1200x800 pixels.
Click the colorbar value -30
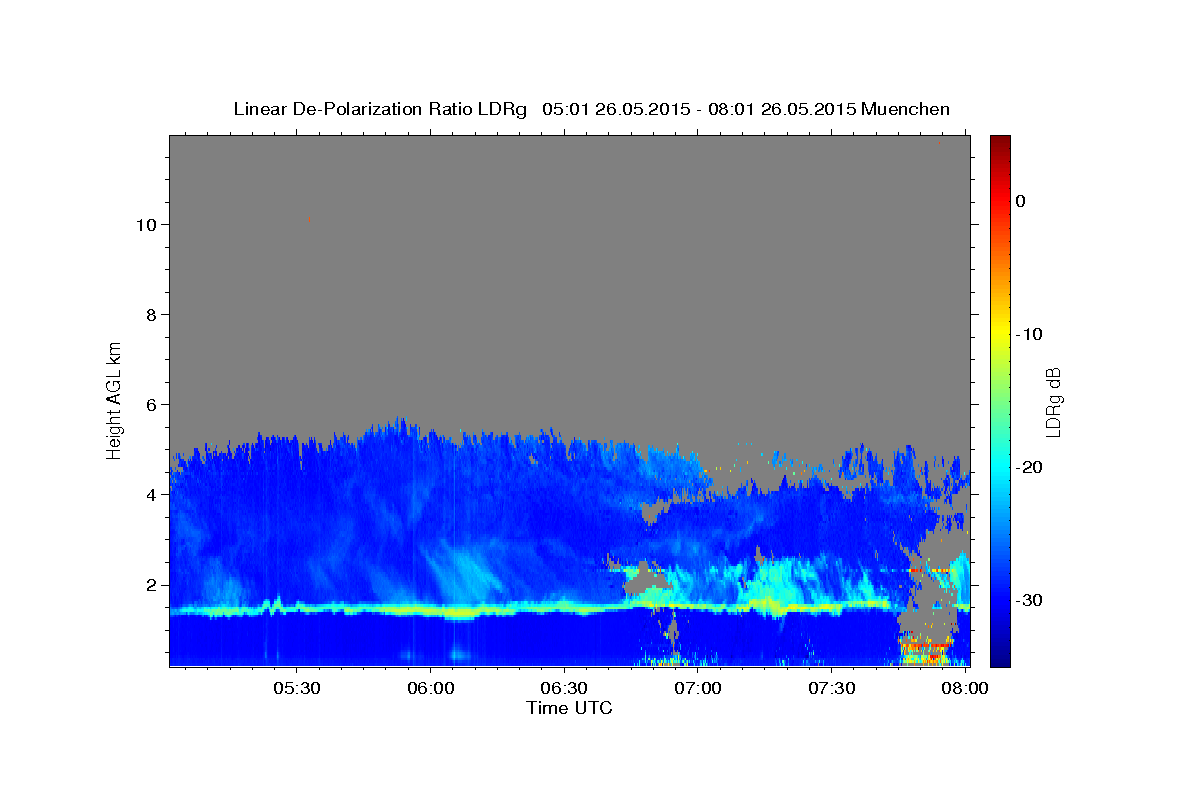(1029, 600)
